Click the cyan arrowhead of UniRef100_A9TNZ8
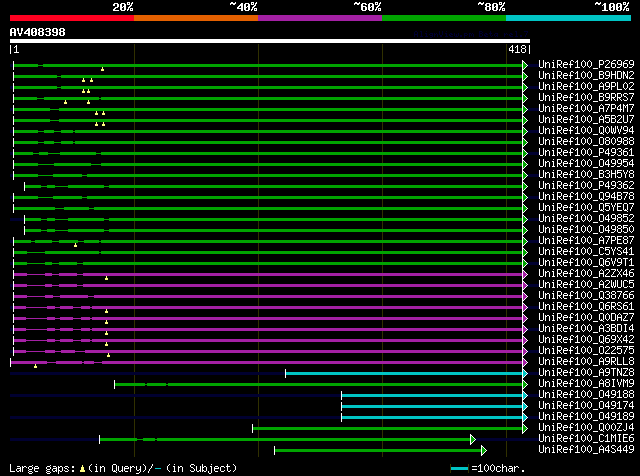 [x=525, y=374]
